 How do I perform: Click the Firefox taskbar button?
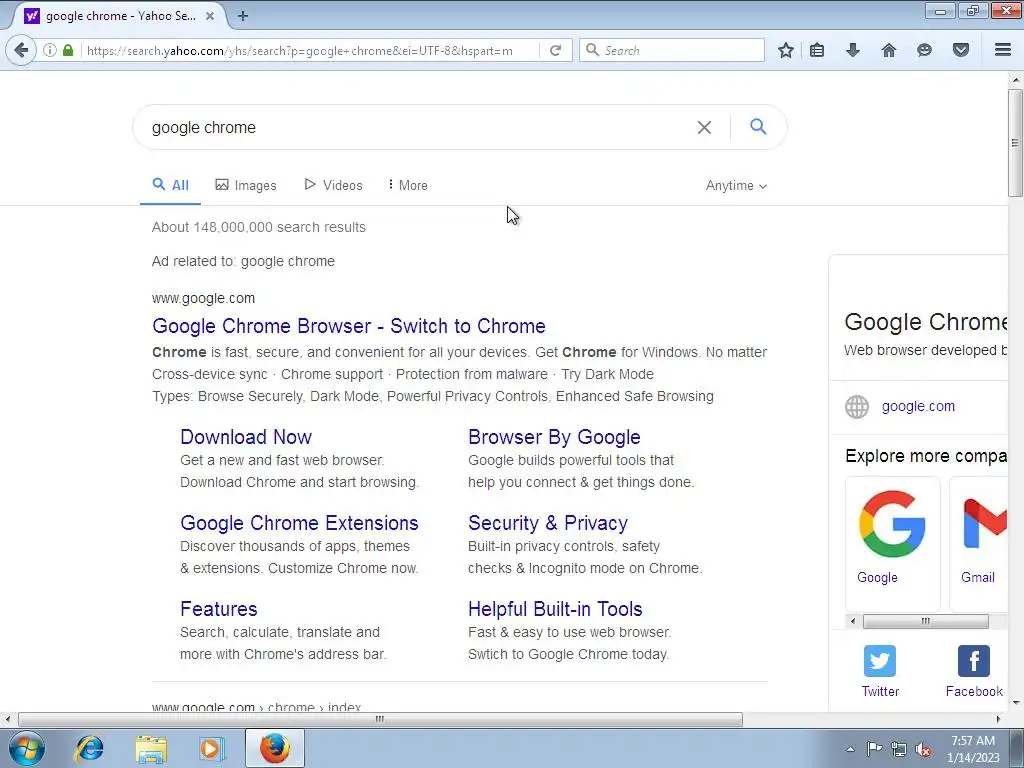pos(275,748)
